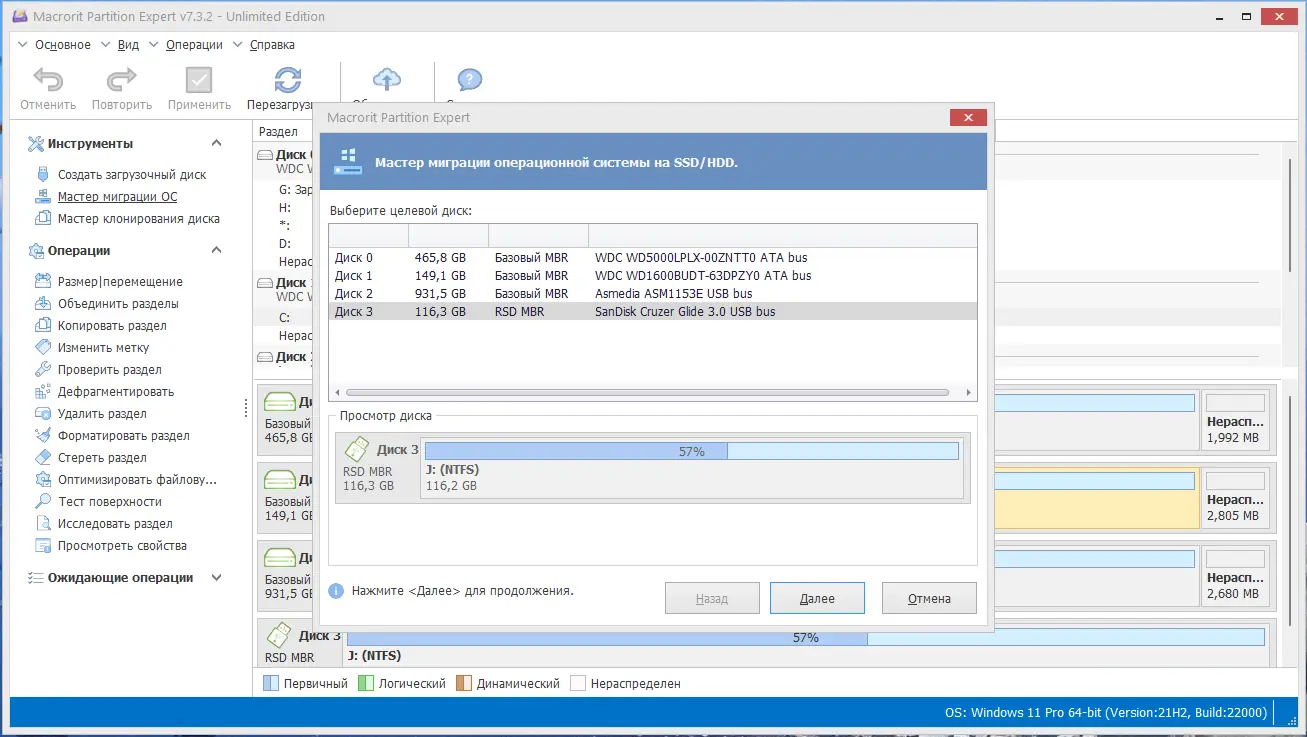The width and height of the screenshot is (1307, 737).
Task: Click the Отмена button in the wizard
Action: point(929,598)
